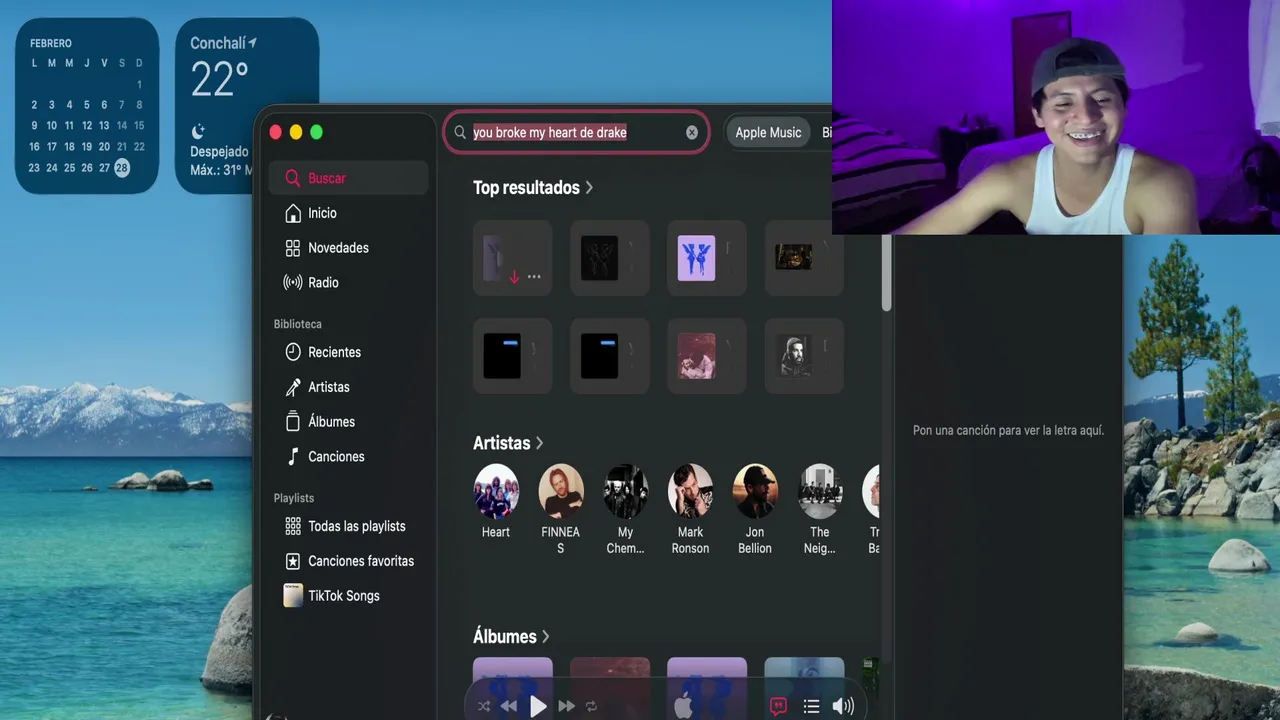Open artist Mark Ronson
Screen dimensions: 1280x720
coord(690,509)
